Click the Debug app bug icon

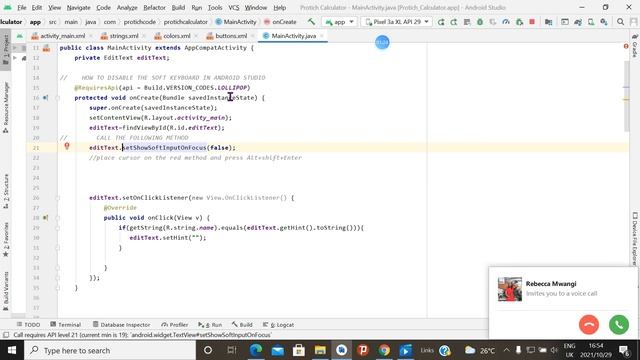tap(480, 22)
